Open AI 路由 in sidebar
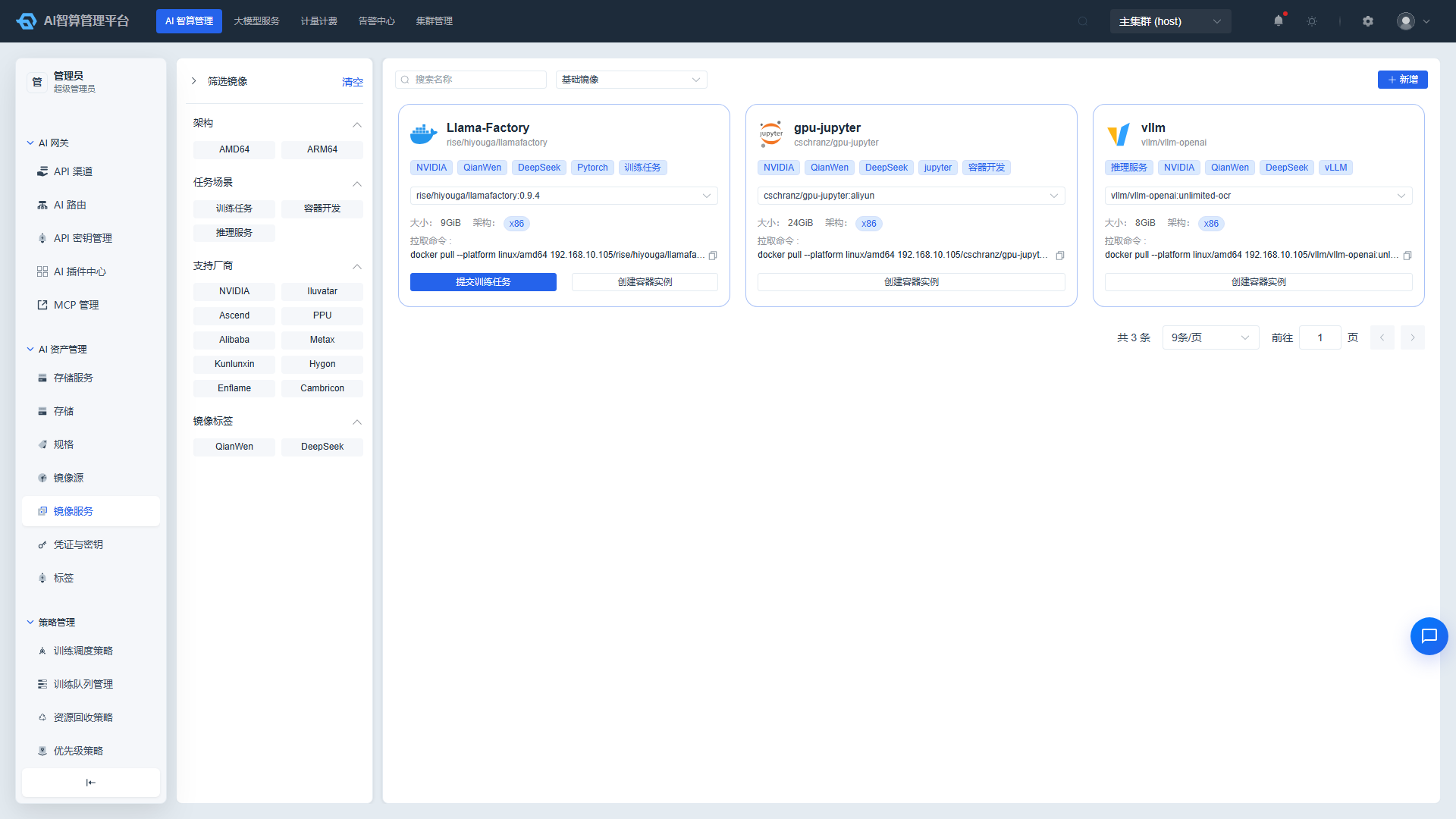This screenshot has width=1456, height=819. pyautogui.click(x=91, y=205)
